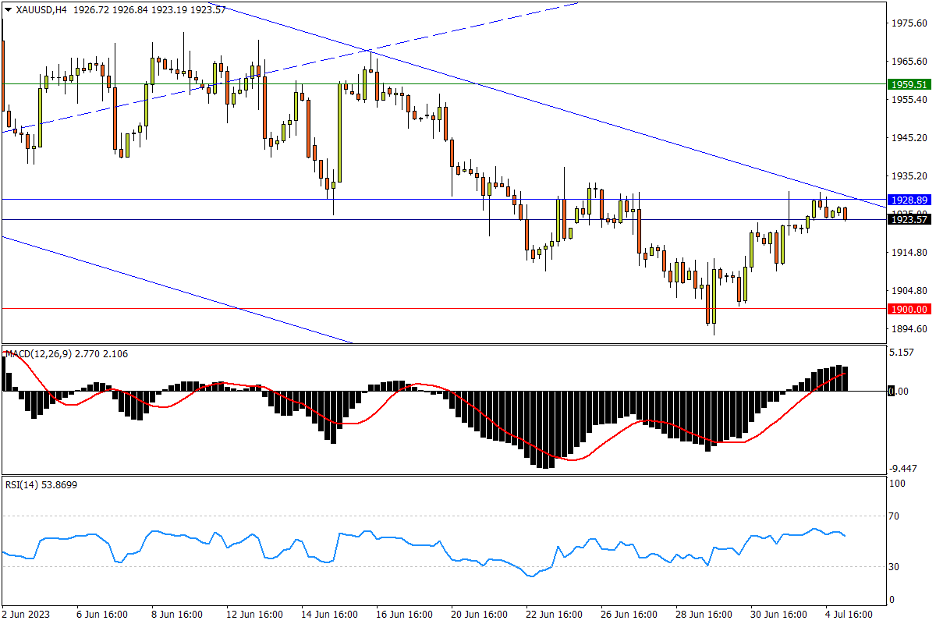This screenshot has height=624, width=936.
Task: Select the green 1959.51 price label
Action: point(910,85)
